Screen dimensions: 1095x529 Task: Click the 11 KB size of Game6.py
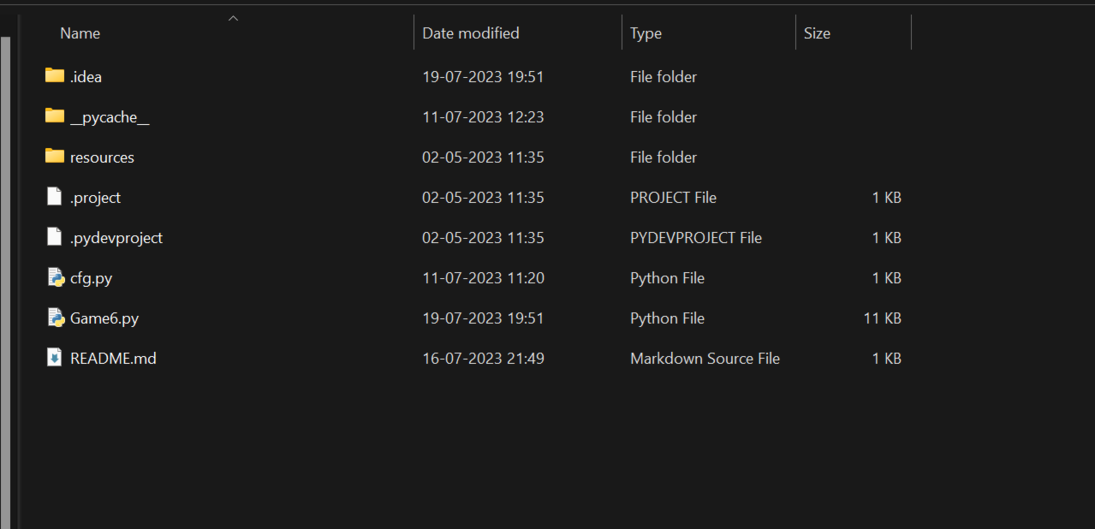pos(882,319)
